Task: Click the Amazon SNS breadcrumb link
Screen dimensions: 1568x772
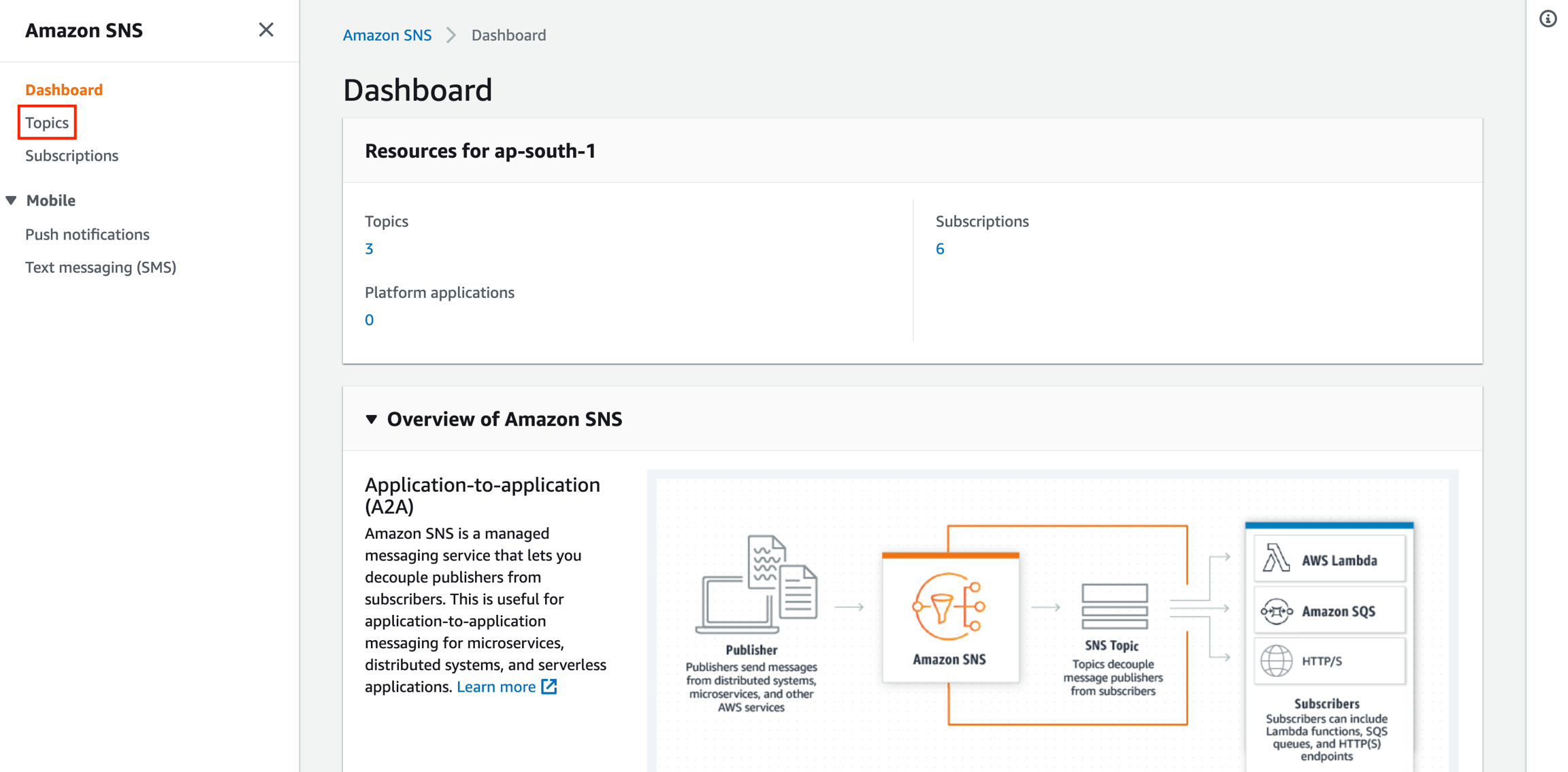Action: click(387, 35)
